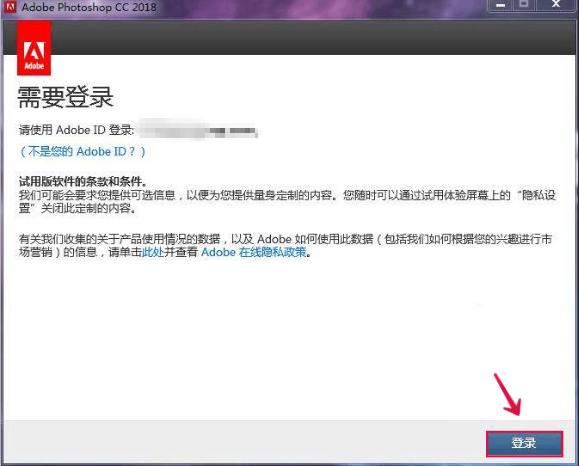Click the blue 登录 button
This screenshot has height=466, width=579.
524,443
